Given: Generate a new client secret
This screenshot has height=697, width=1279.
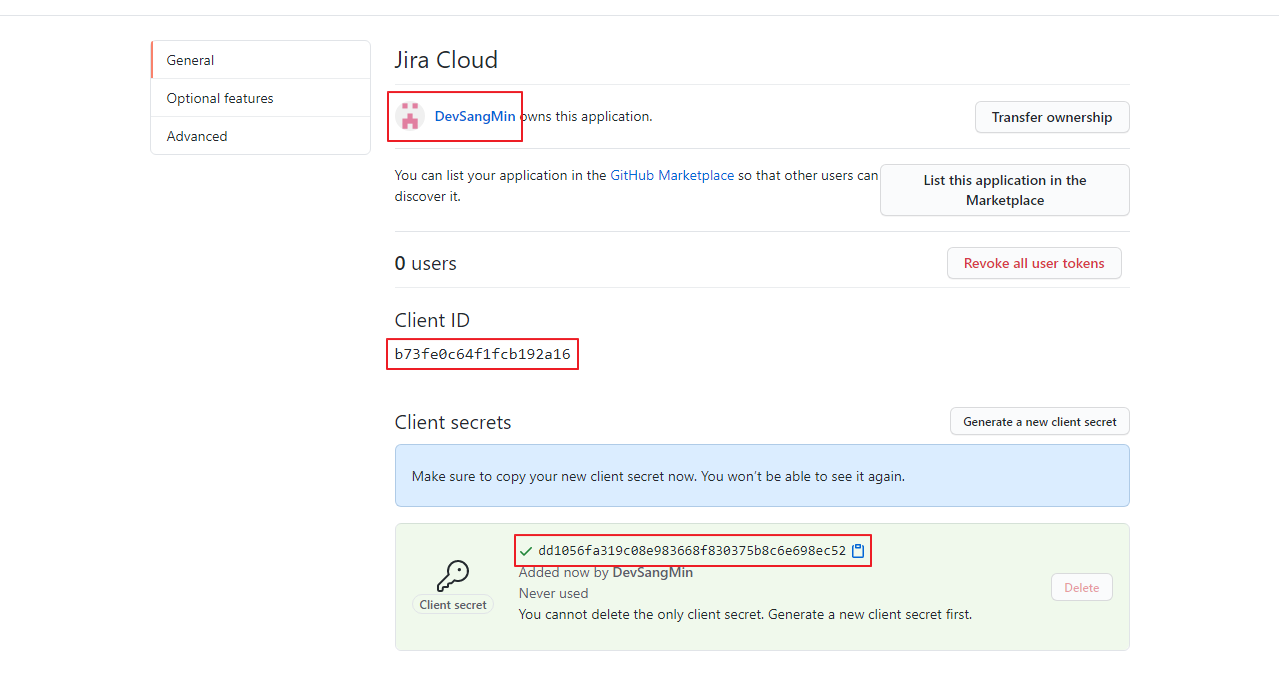Looking at the screenshot, I should 1040,422.
